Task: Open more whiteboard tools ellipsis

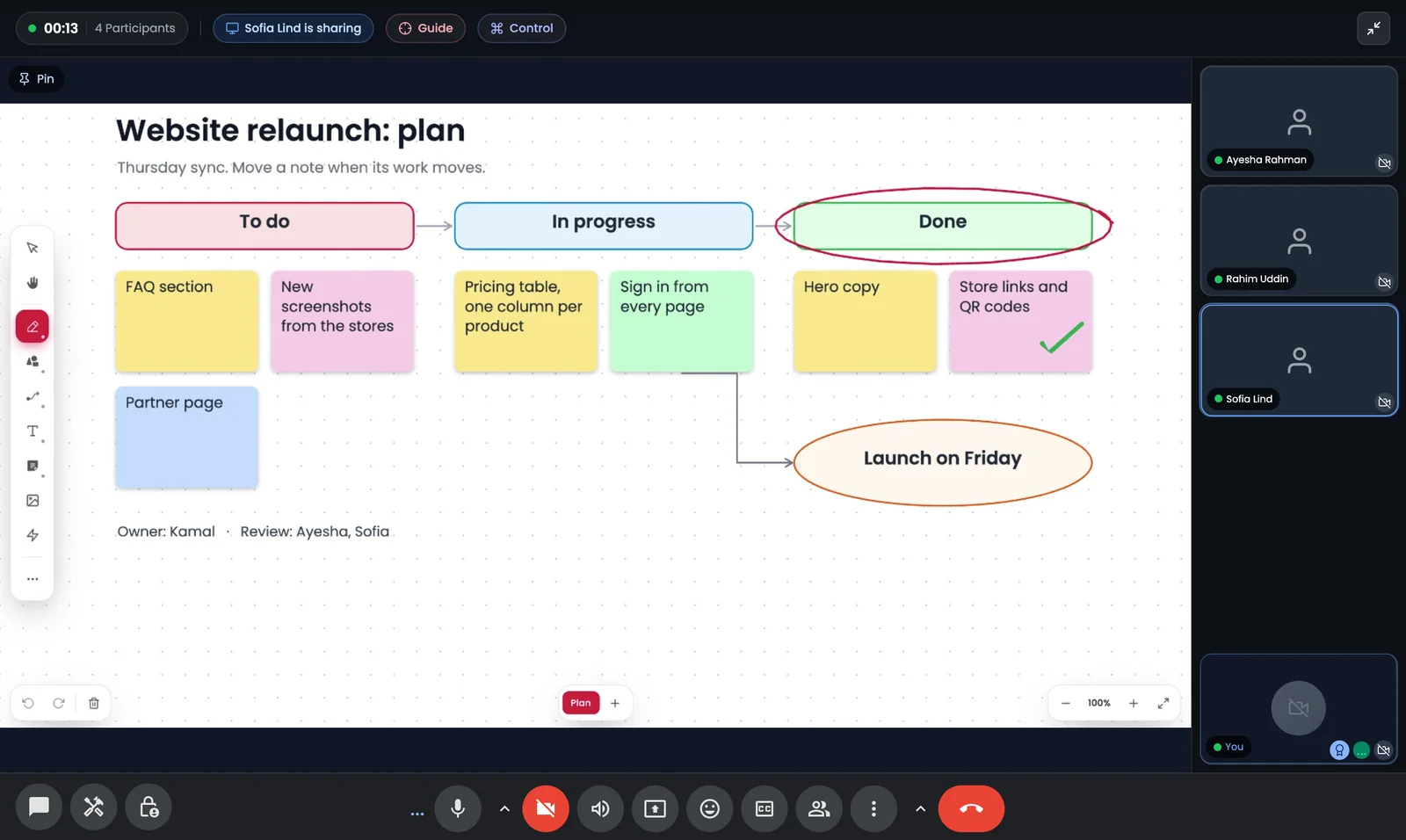Action: click(33, 579)
